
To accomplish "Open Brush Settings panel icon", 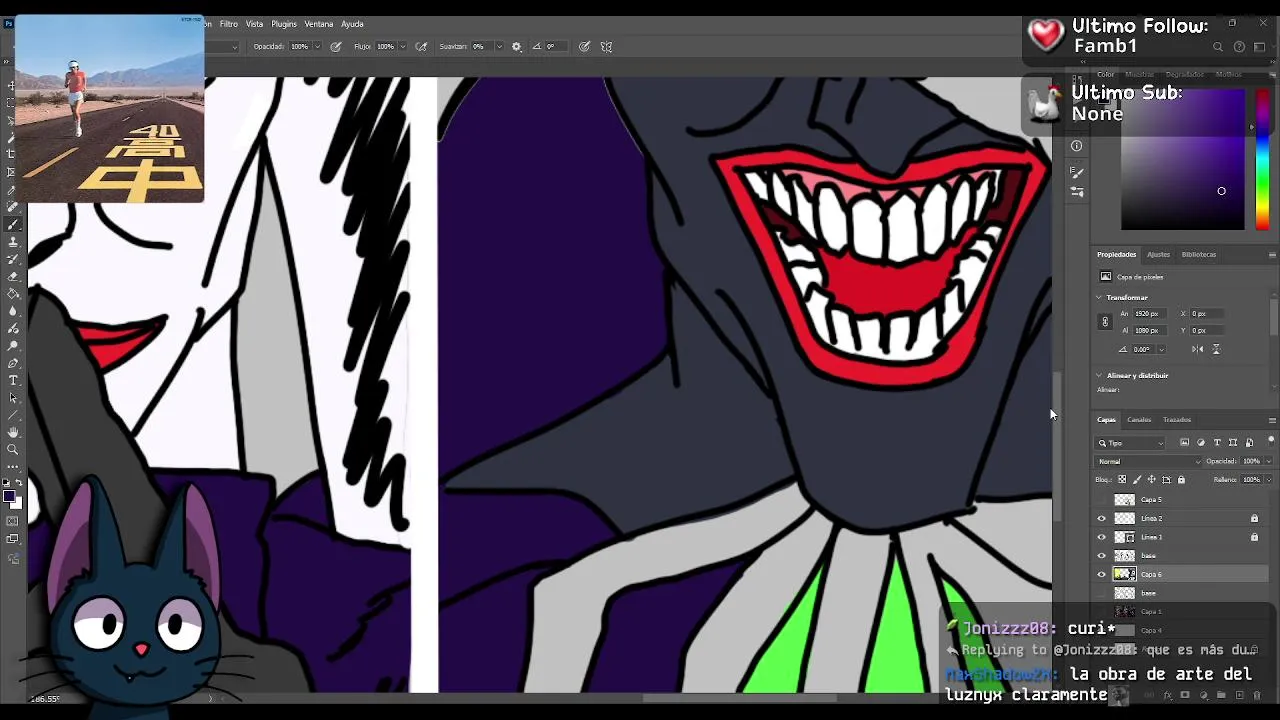I will pyautogui.click(x=1076, y=172).
